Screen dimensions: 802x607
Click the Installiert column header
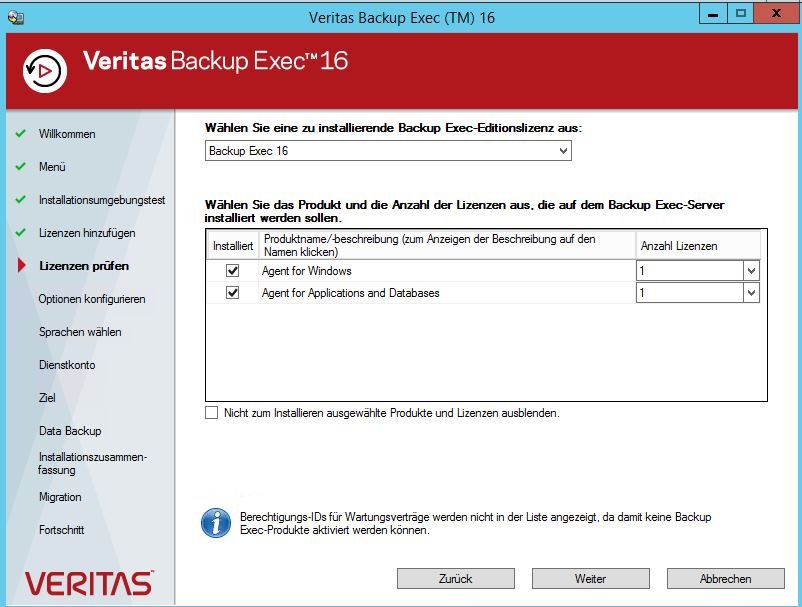(x=233, y=246)
